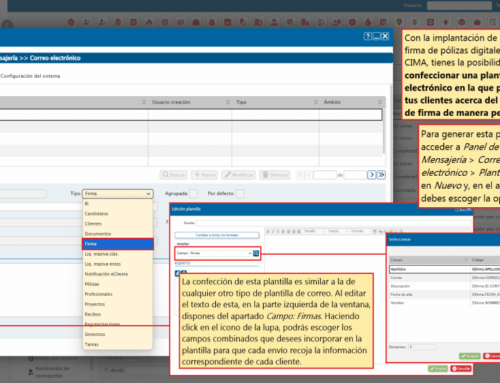Go to first page double arrow
The height and width of the screenshot is (383, 500).
(300, 175)
